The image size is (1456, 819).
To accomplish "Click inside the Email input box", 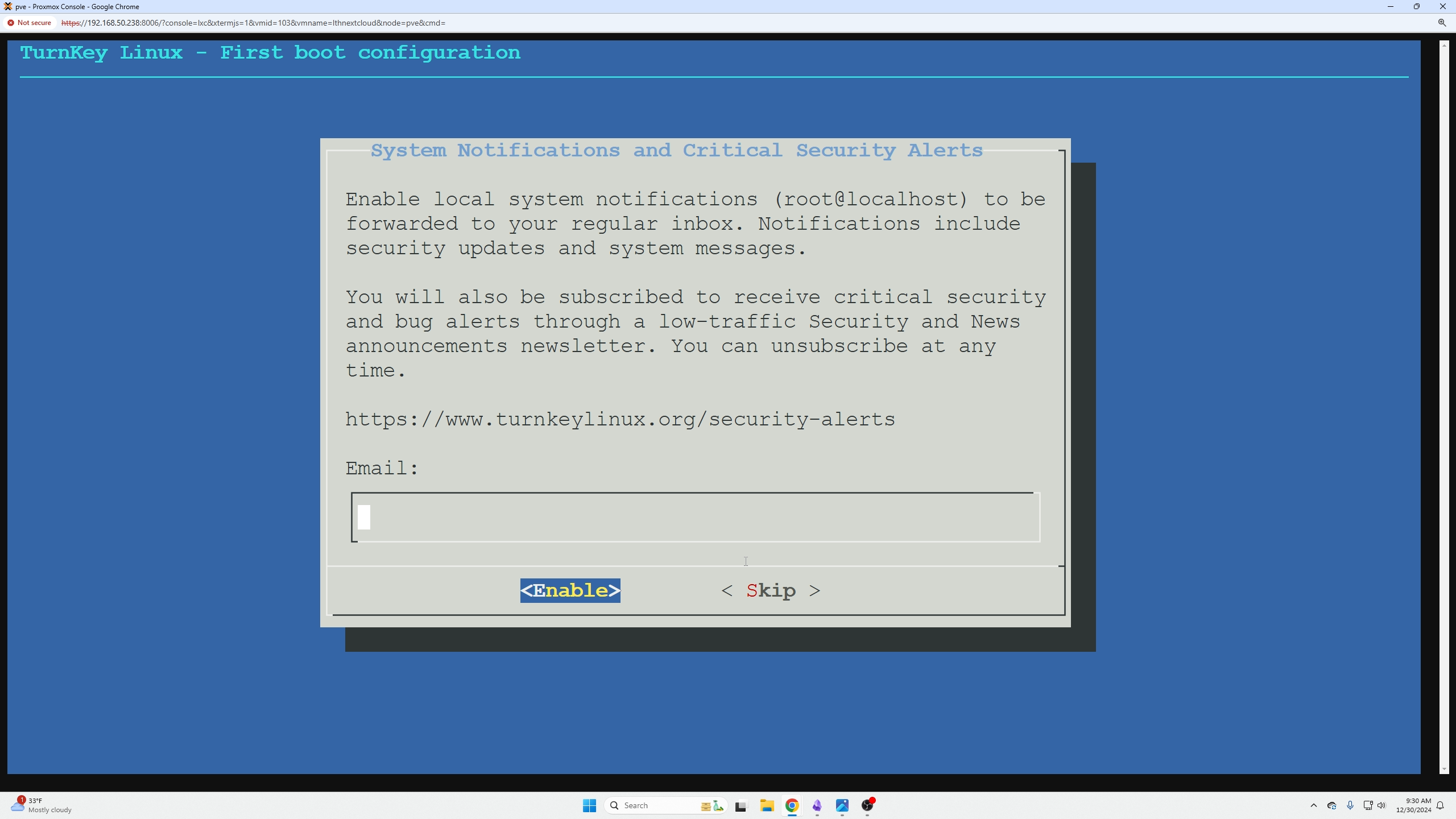I will point(694,517).
